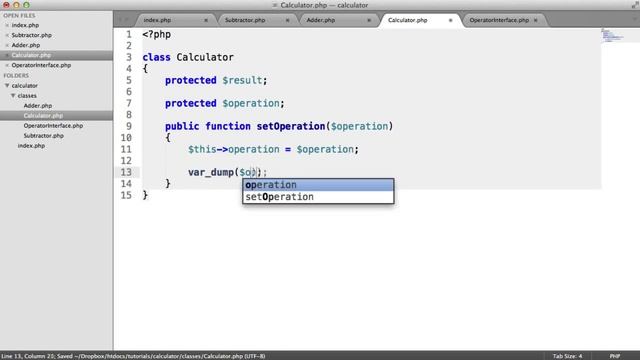640x360 pixels.
Task: Close the Adder.php tab
Action: [x=369, y=20]
